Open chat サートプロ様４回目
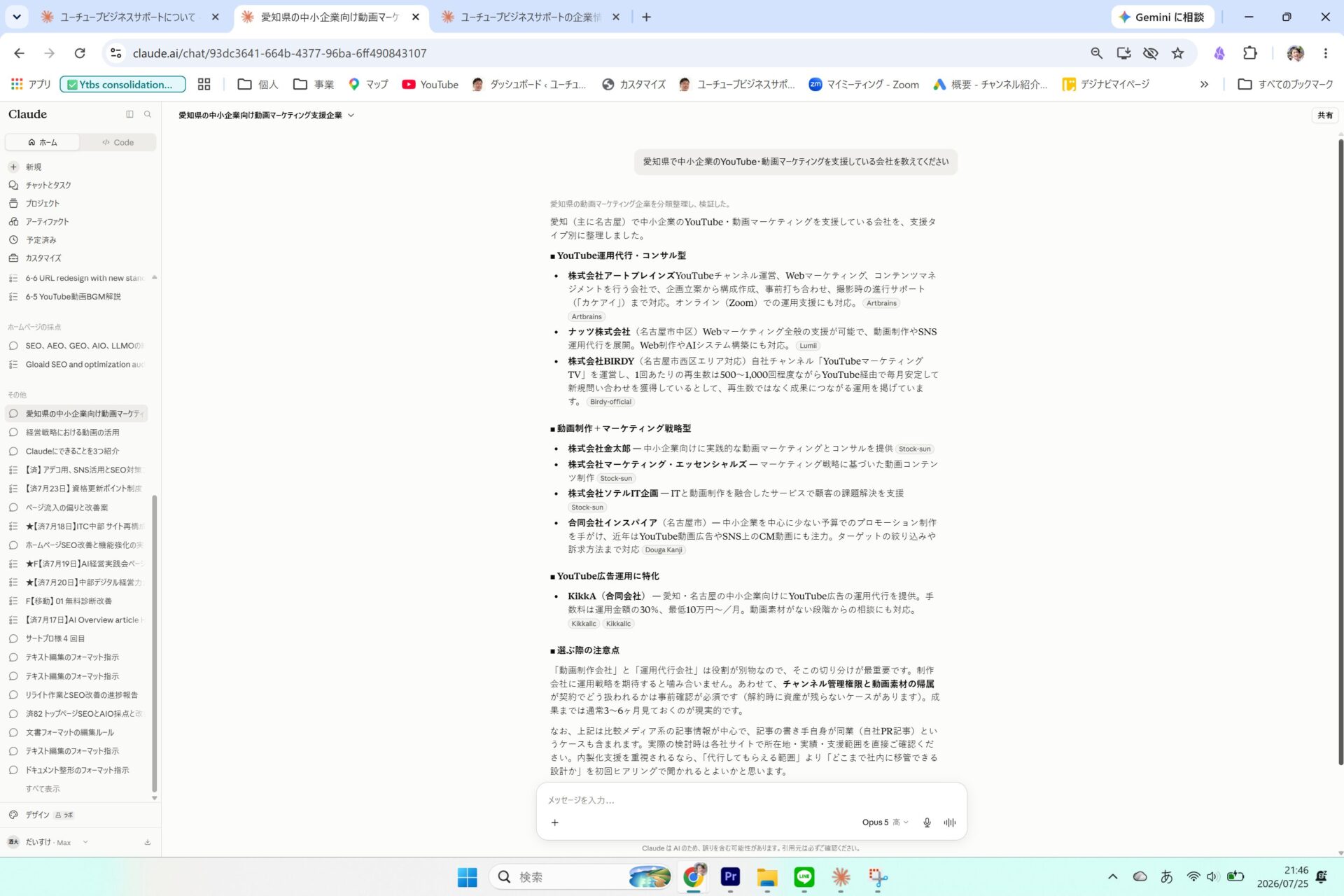This screenshot has width=1344, height=896. [x=76, y=638]
